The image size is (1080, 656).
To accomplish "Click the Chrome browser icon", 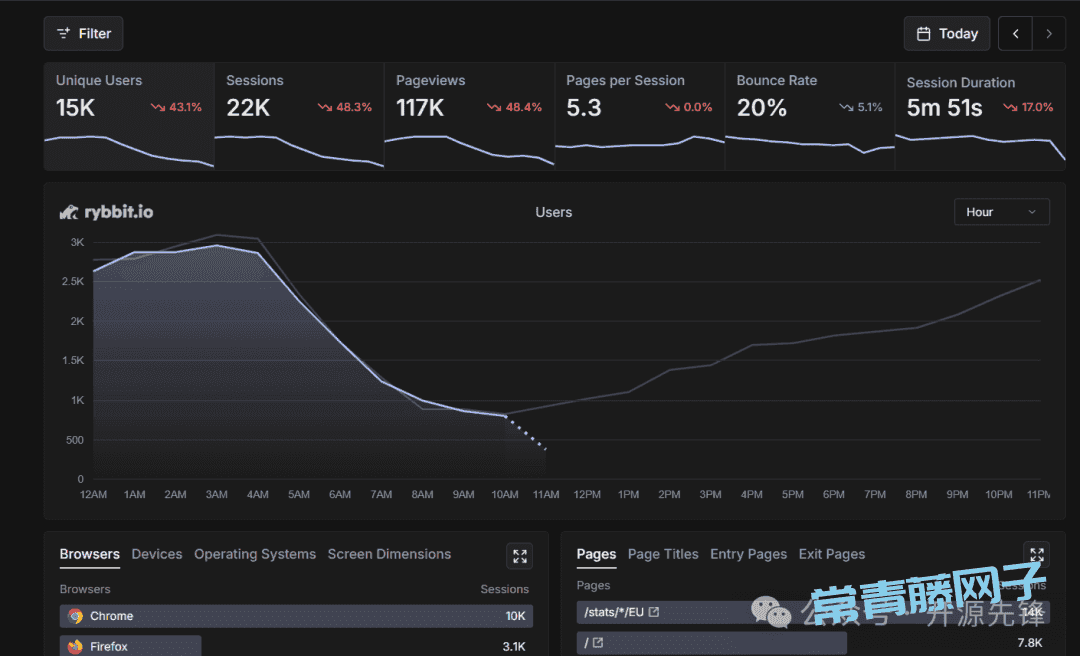I will coord(75,616).
